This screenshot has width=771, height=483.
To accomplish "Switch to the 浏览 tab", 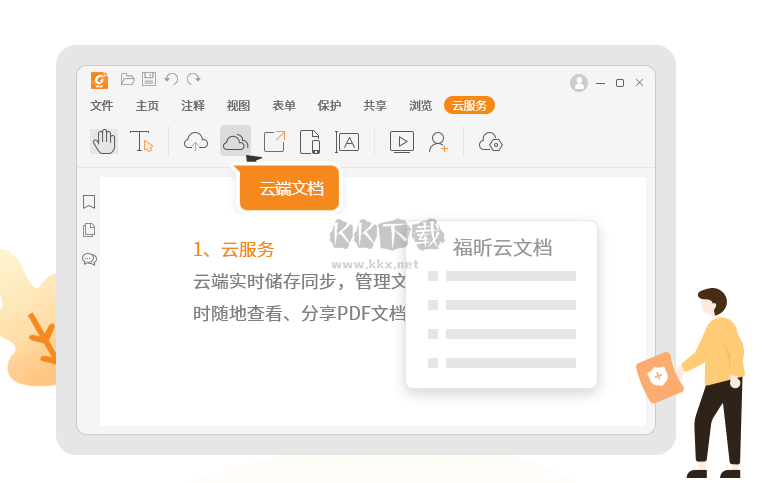I will coord(420,106).
